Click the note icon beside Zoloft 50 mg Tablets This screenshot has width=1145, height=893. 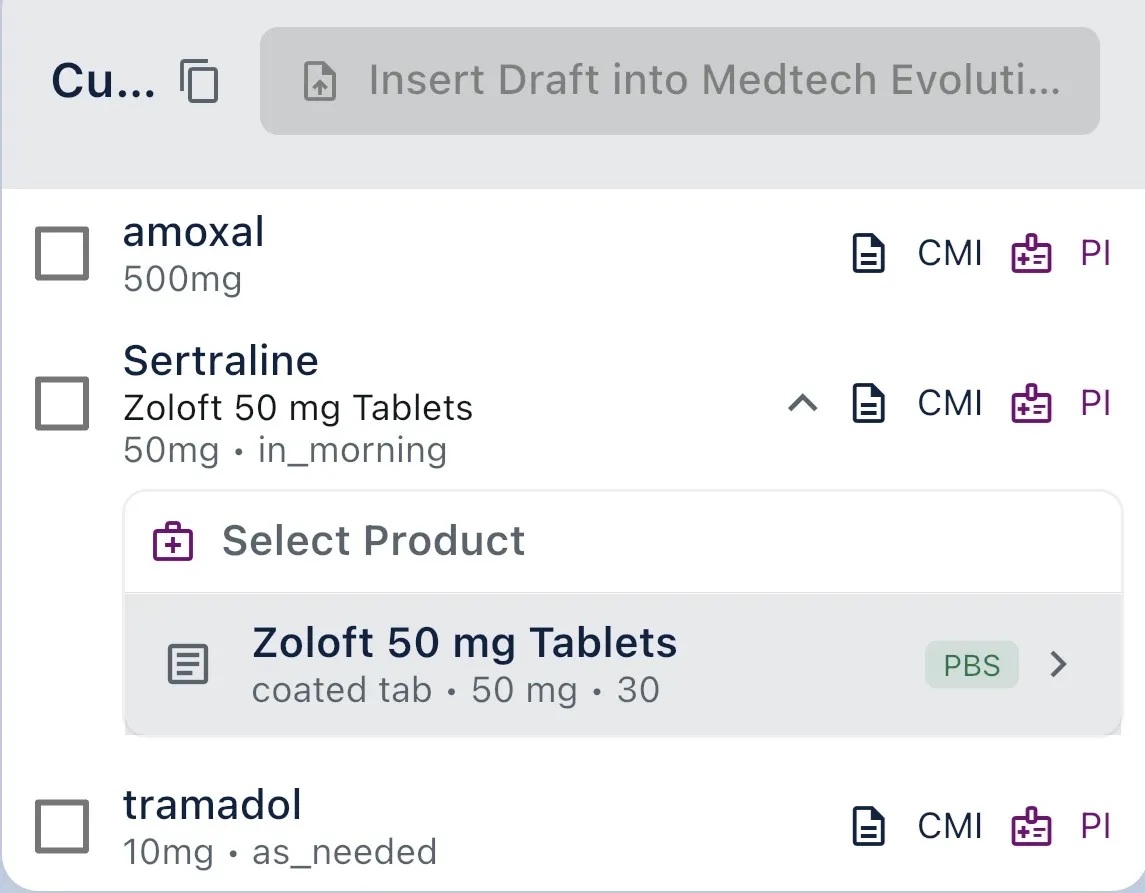189,663
